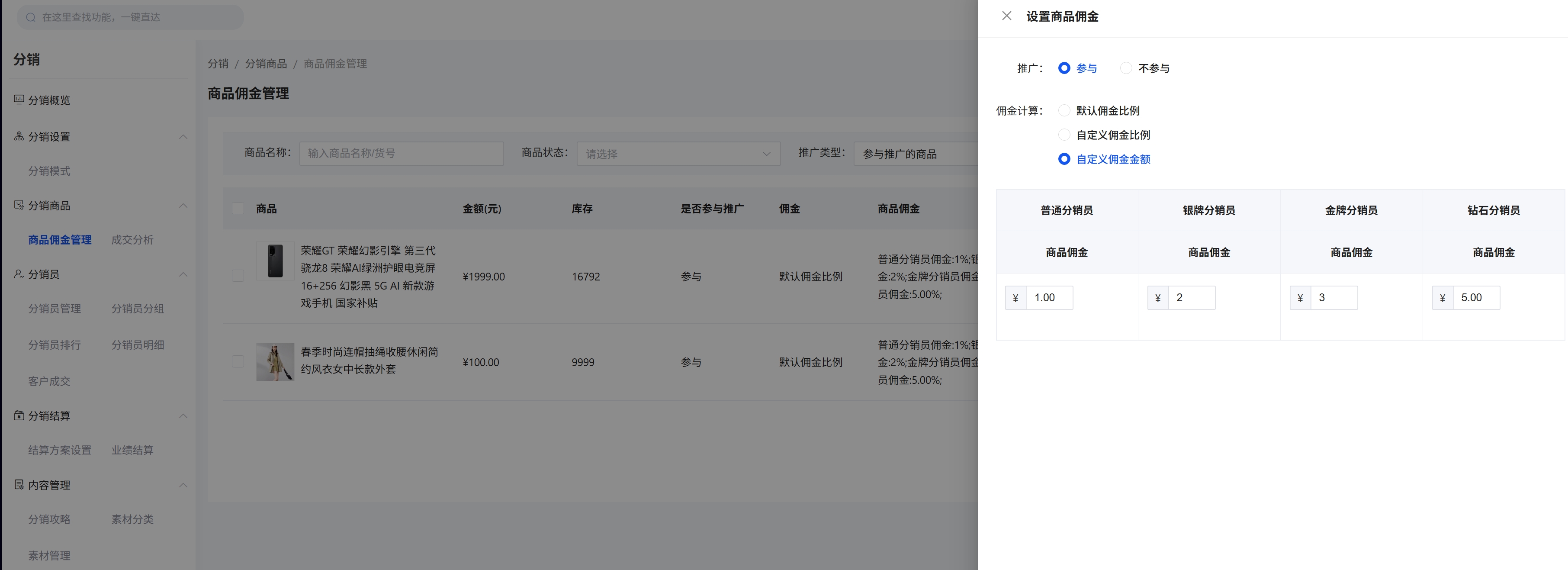Switch to the 成交分析 tab
This screenshot has height=570, width=1568.
132,239
